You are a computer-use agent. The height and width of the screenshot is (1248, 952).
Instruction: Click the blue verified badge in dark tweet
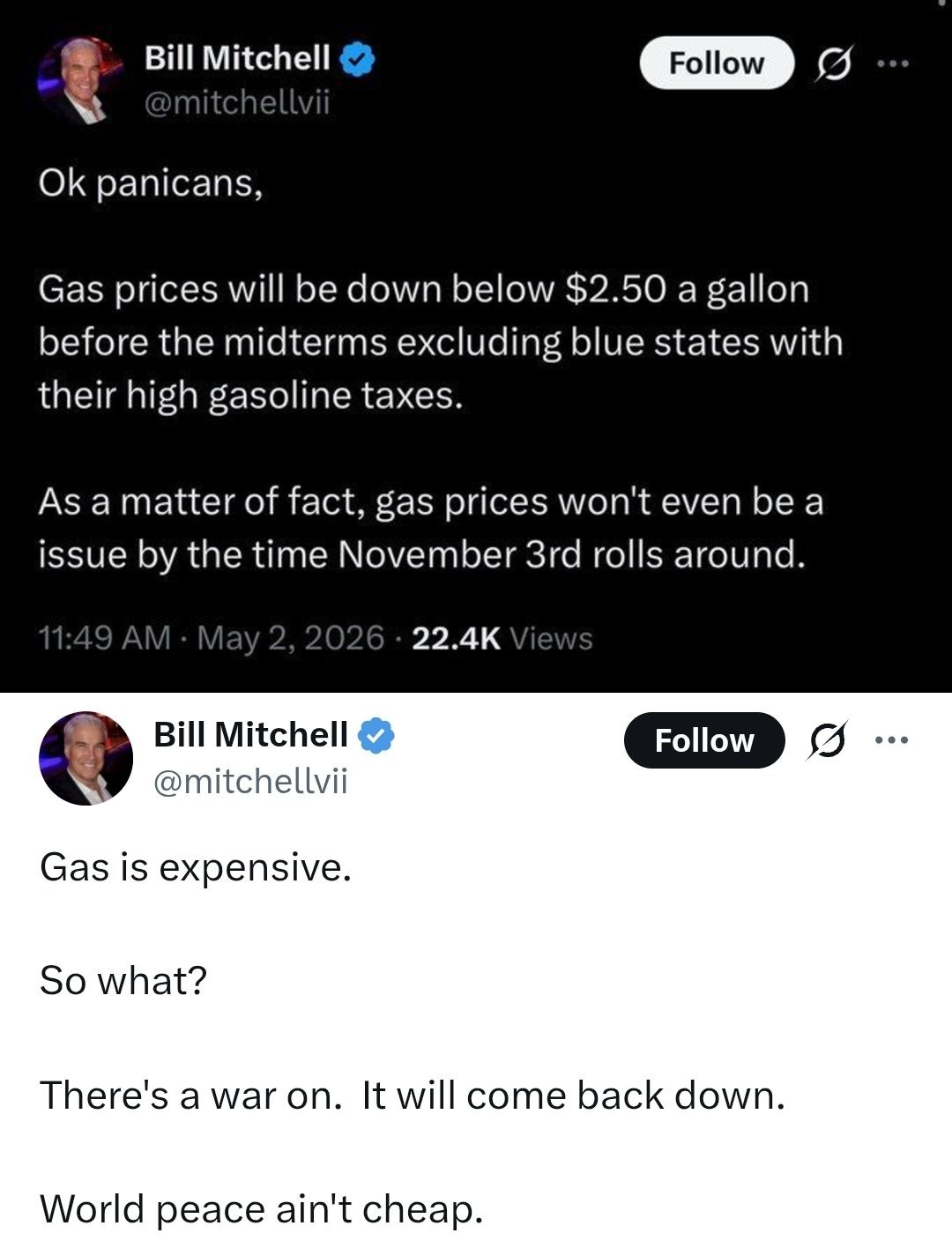(x=360, y=59)
